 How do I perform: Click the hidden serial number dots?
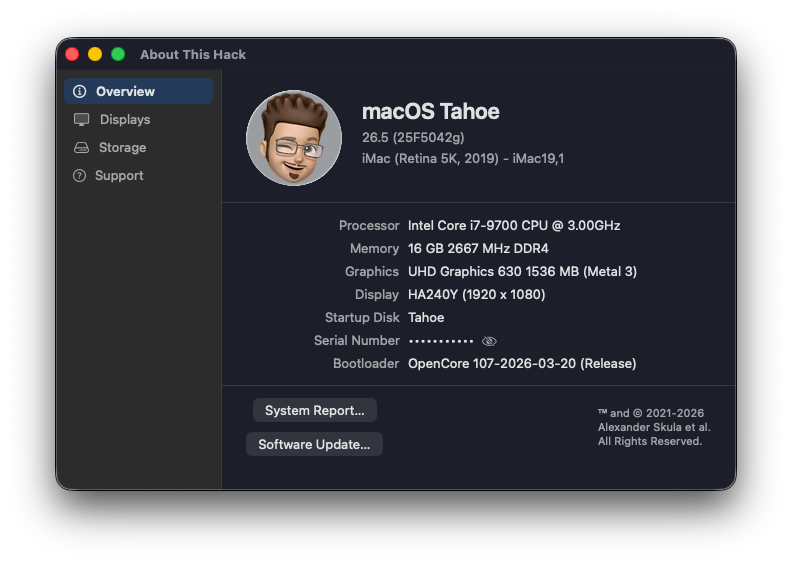[x=441, y=341]
